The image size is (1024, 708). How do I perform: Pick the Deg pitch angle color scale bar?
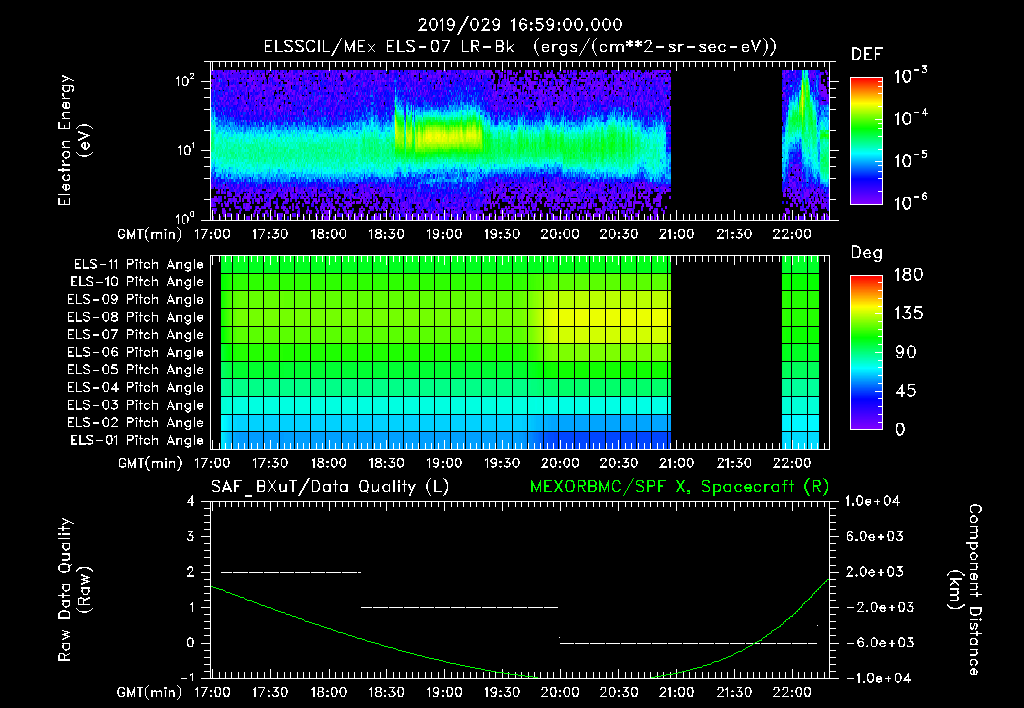point(866,352)
